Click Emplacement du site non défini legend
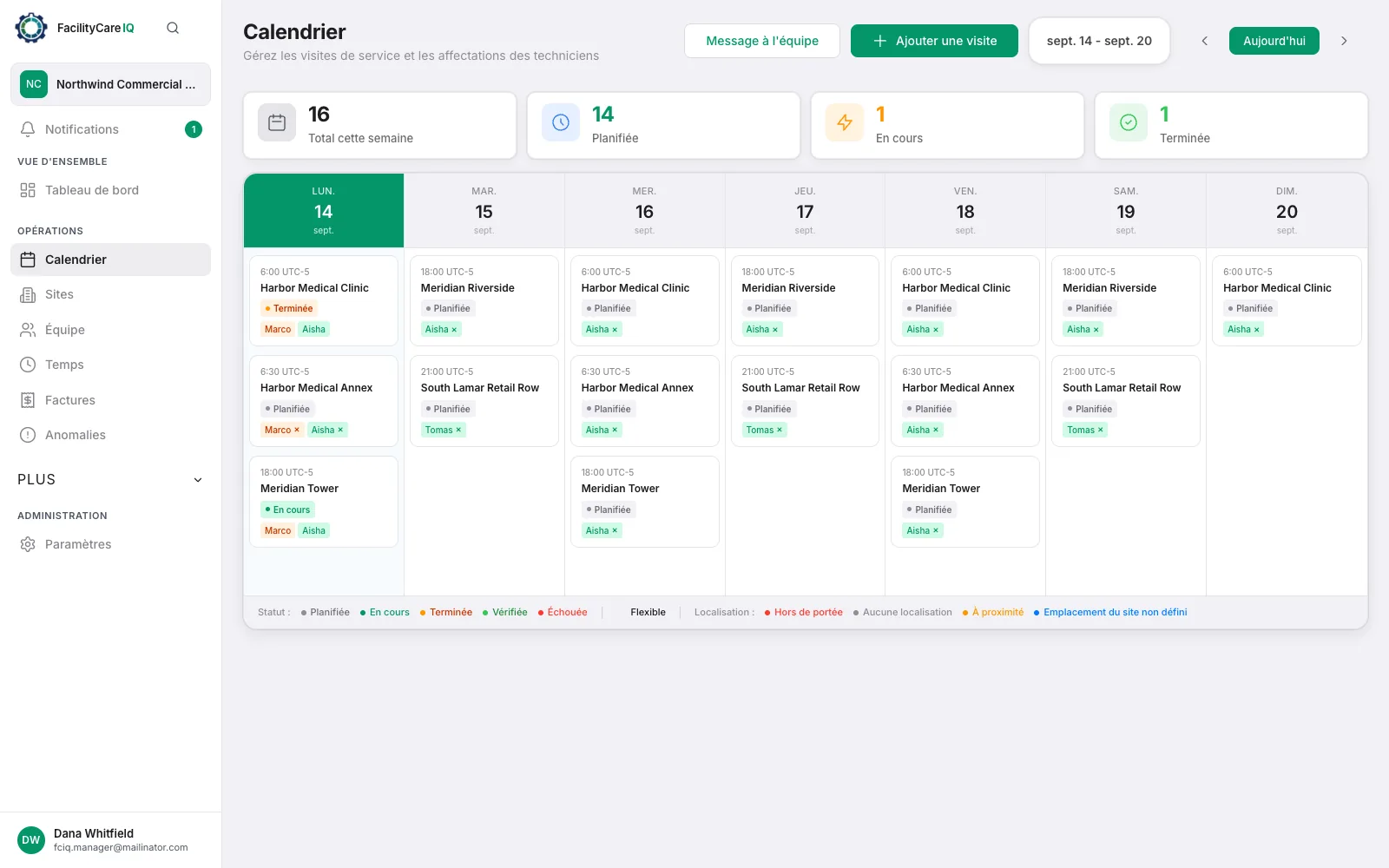Image resolution: width=1389 pixels, height=868 pixels. pos(1110,612)
